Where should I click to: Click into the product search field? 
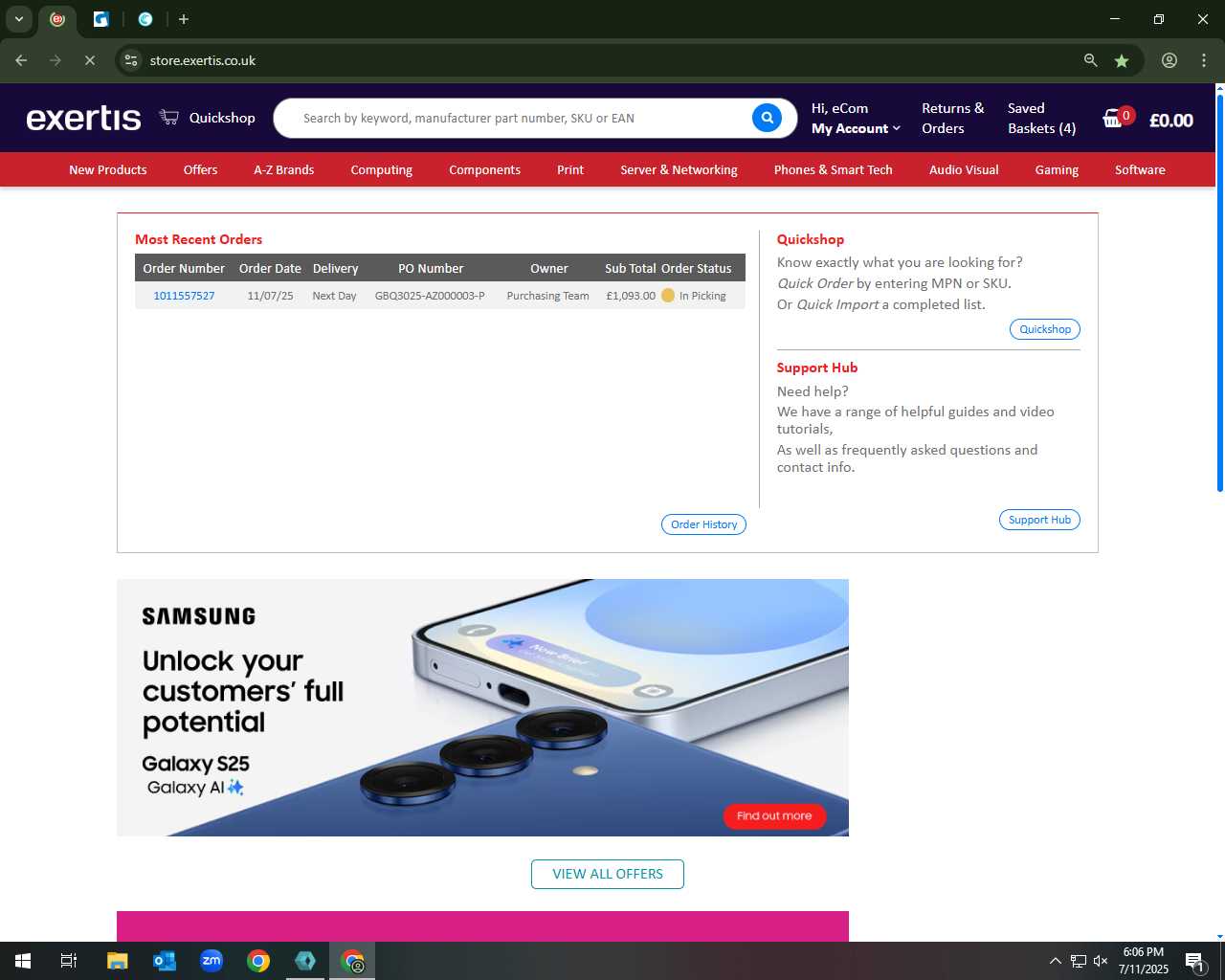coord(522,118)
